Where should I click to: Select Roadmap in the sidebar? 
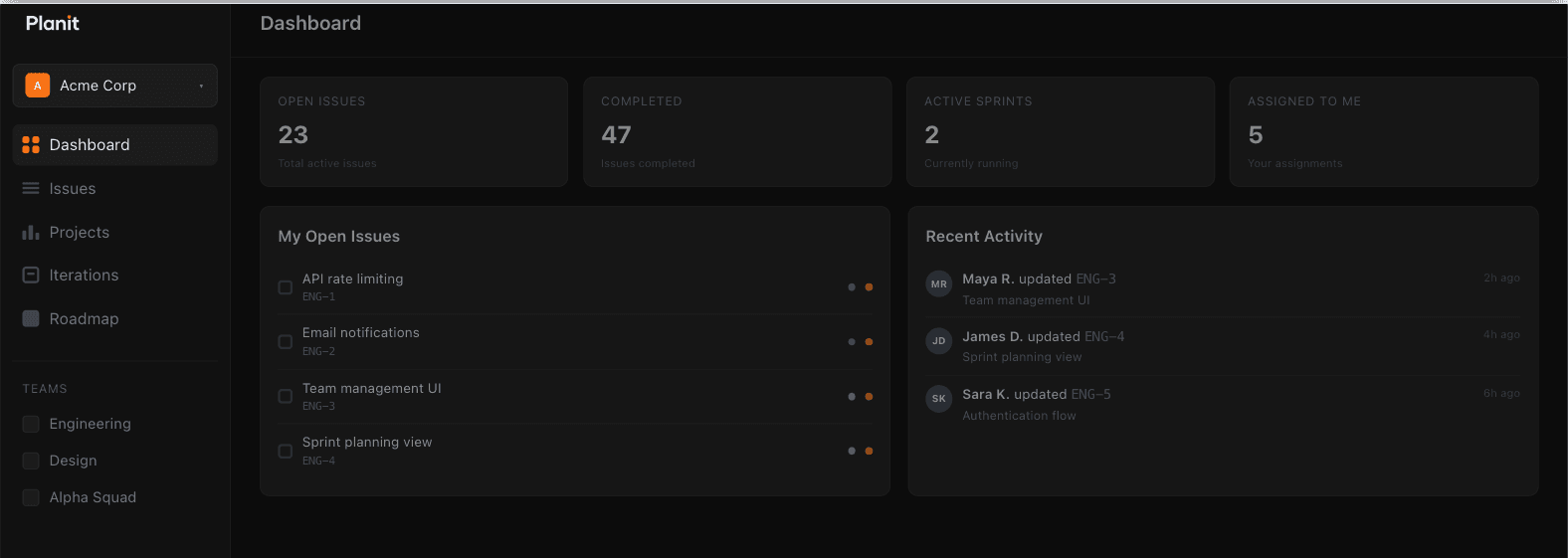coord(114,319)
